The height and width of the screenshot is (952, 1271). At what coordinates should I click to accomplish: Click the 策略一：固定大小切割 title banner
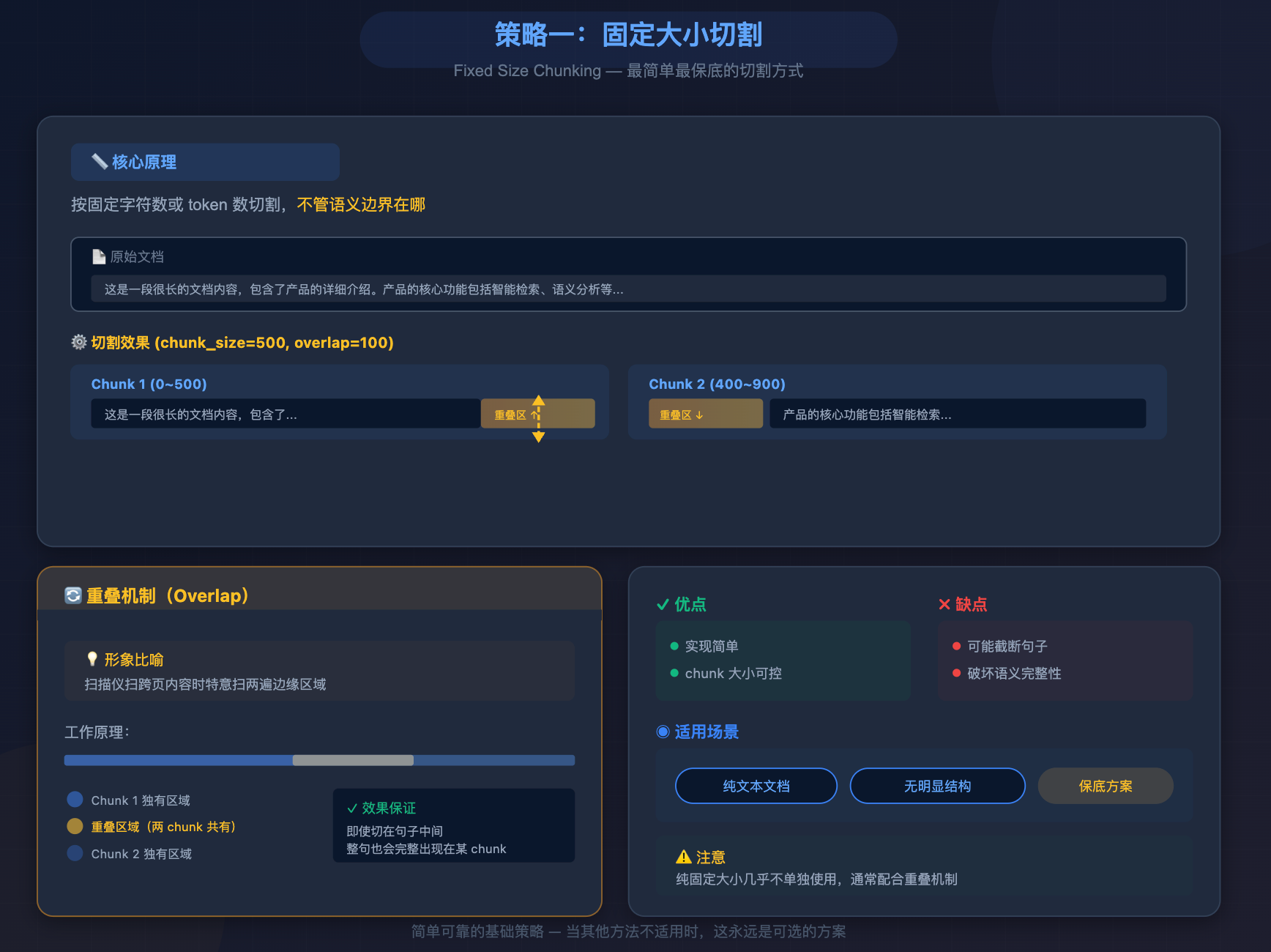point(628,35)
